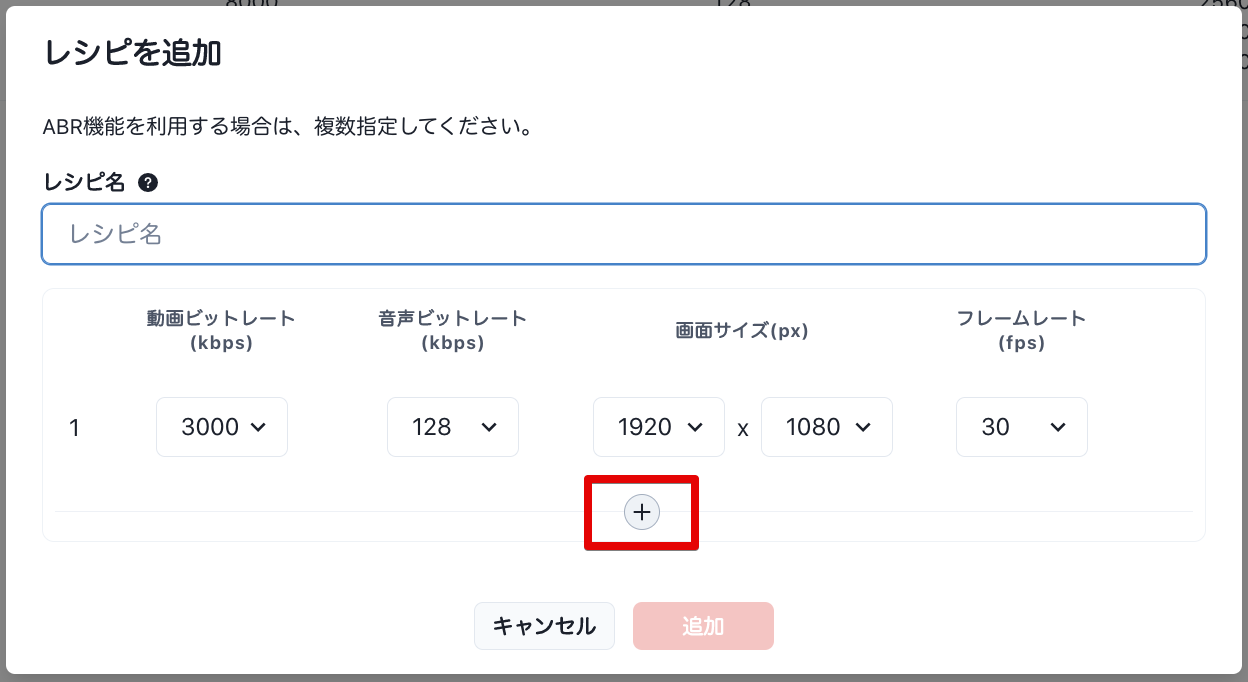Expand the 音声ビットレート dropdown showing 128
1248x682 pixels.
pos(453,427)
